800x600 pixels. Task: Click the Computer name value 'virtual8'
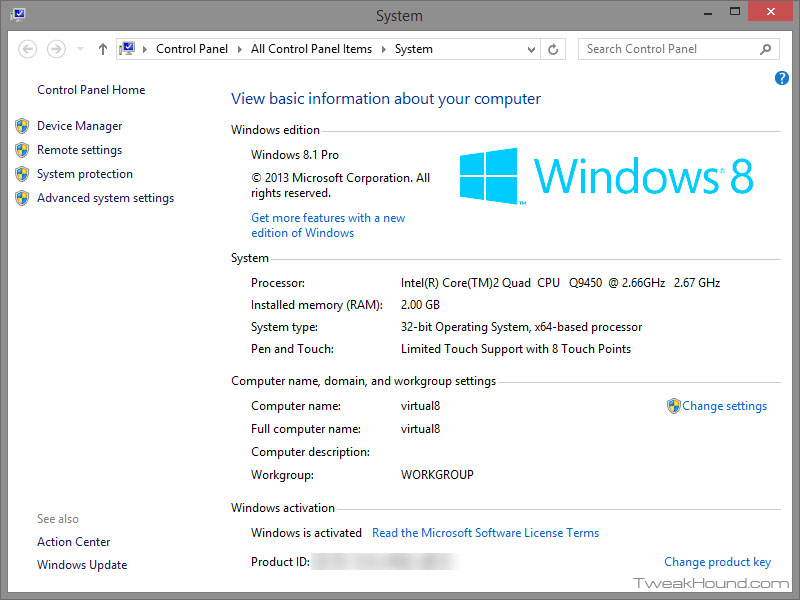[420, 406]
